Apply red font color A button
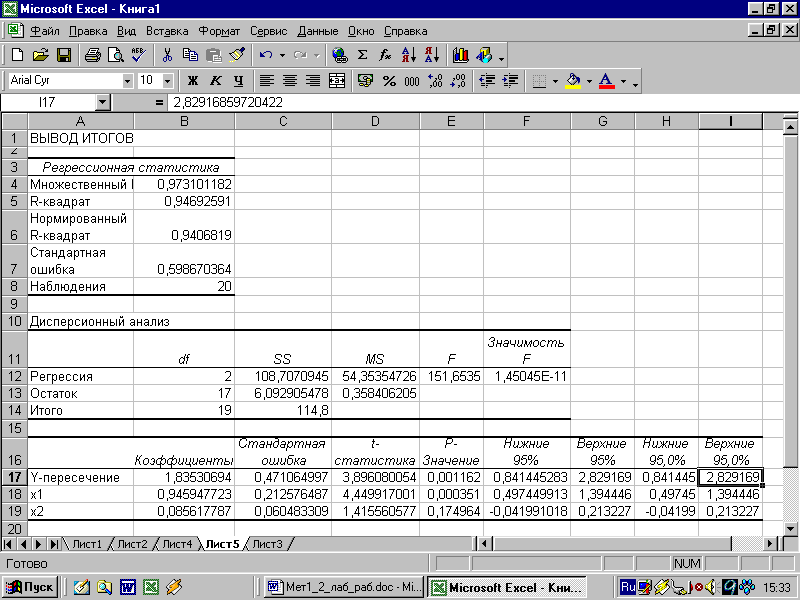 [607, 81]
